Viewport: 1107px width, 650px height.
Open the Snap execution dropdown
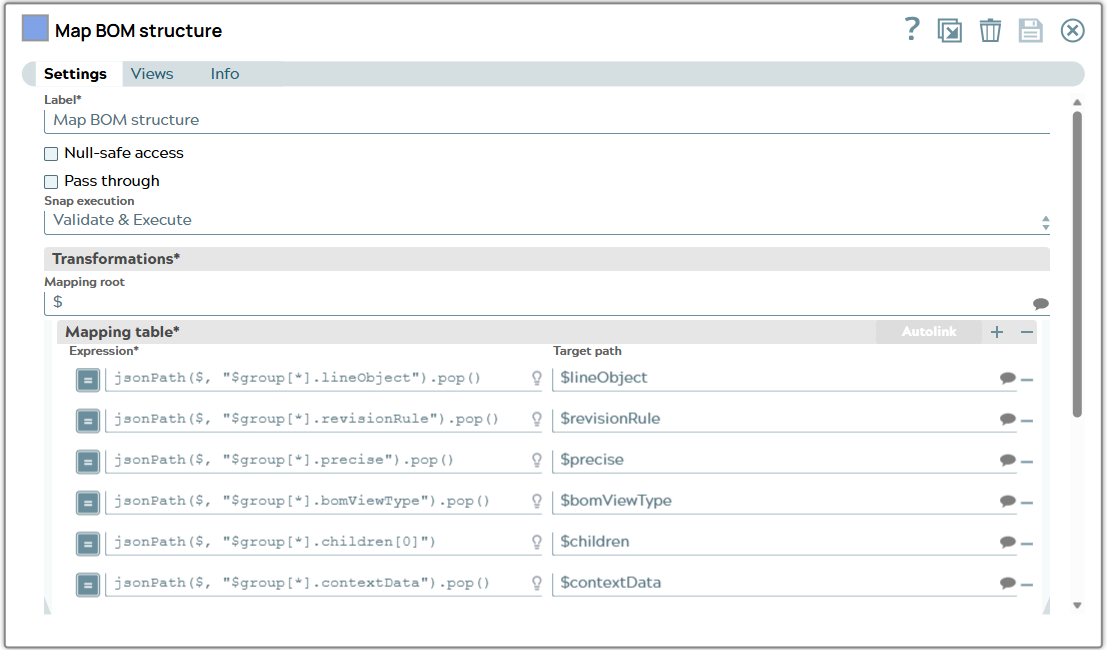[547, 221]
